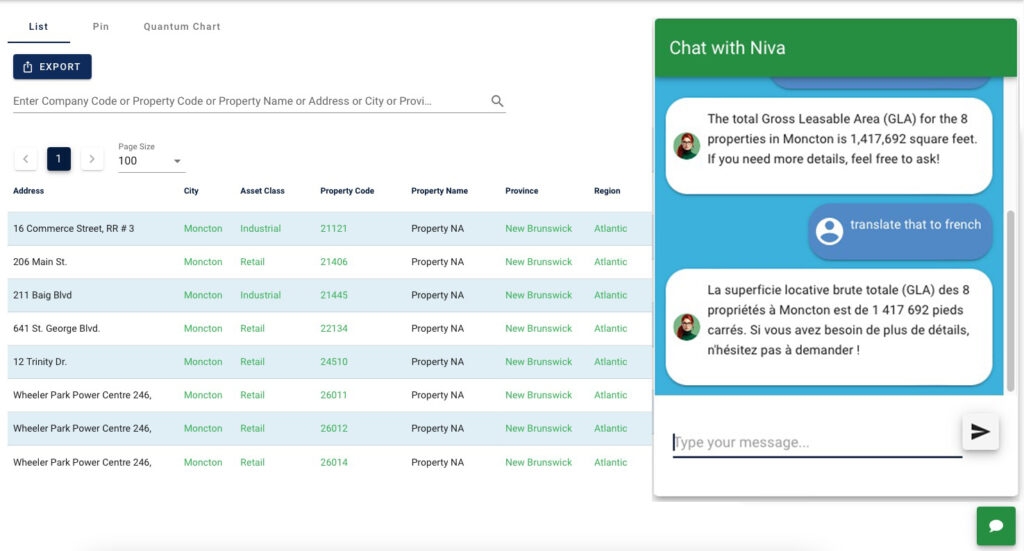Focus the Type your message field
This screenshot has height=551, width=1024.
coord(817,442)
